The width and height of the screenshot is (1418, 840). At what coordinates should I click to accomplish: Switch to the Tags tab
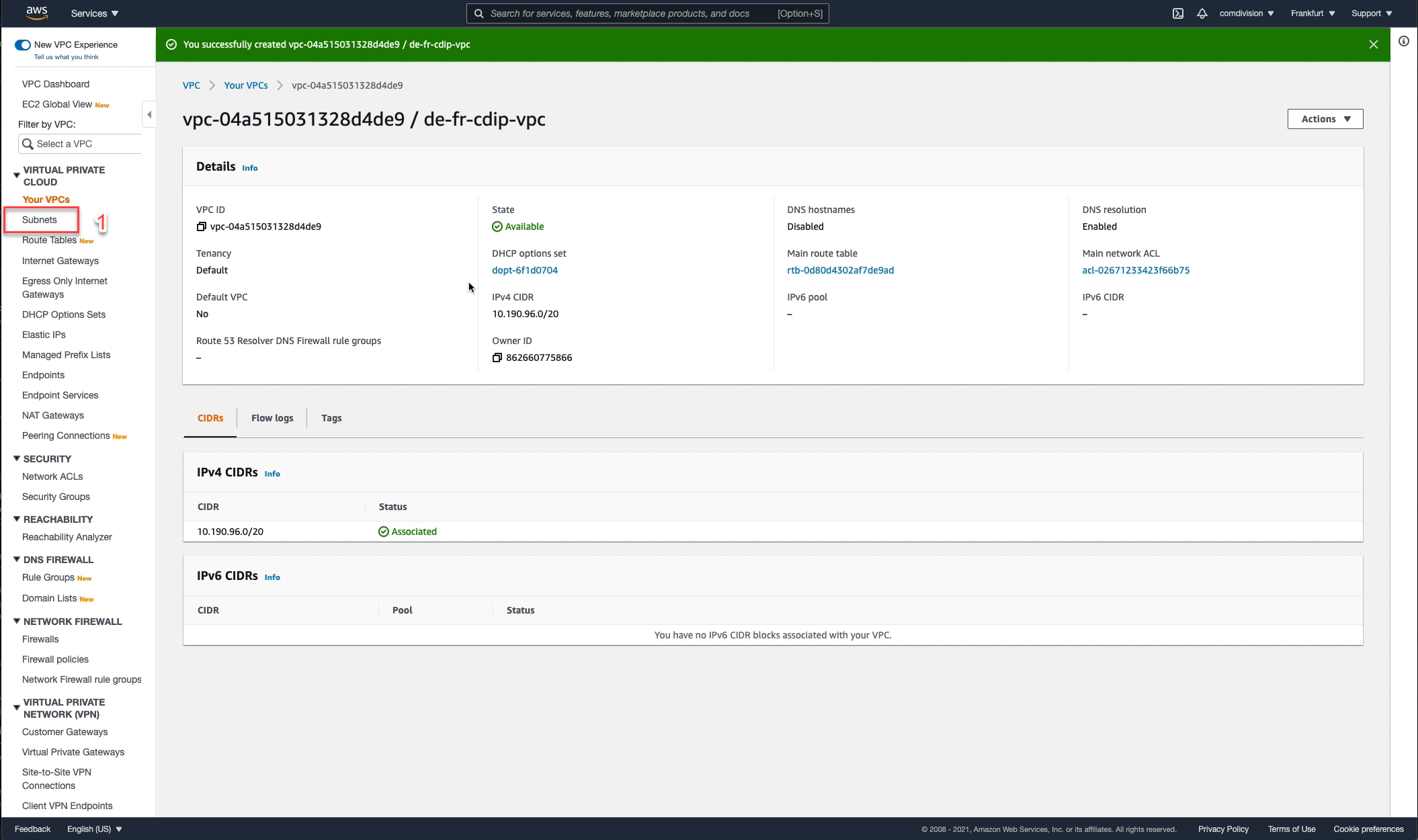pyautogui.click(x=331, y=418)
